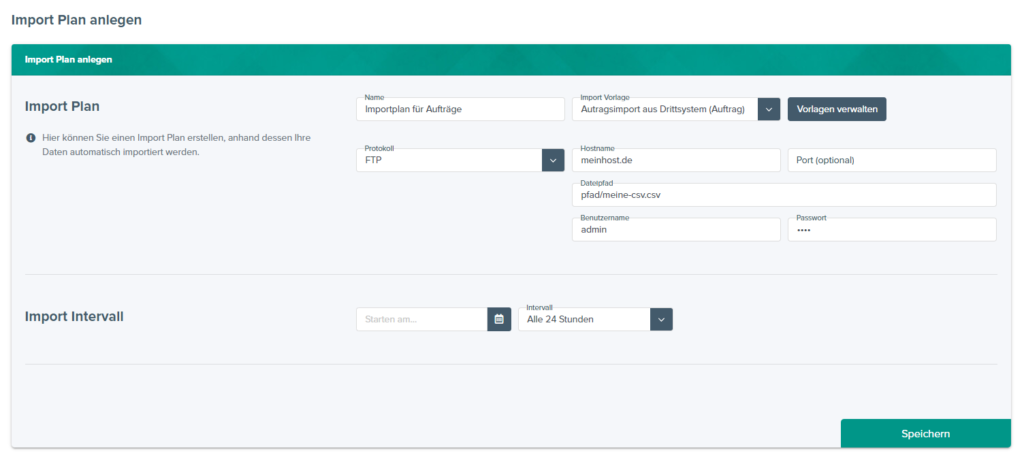Focus the Name input field
The image size is (1024, 455).
point(460,109)
